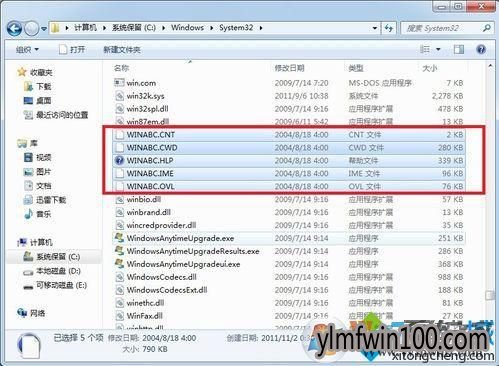Select the WINABC.OVL file icon

119,186
